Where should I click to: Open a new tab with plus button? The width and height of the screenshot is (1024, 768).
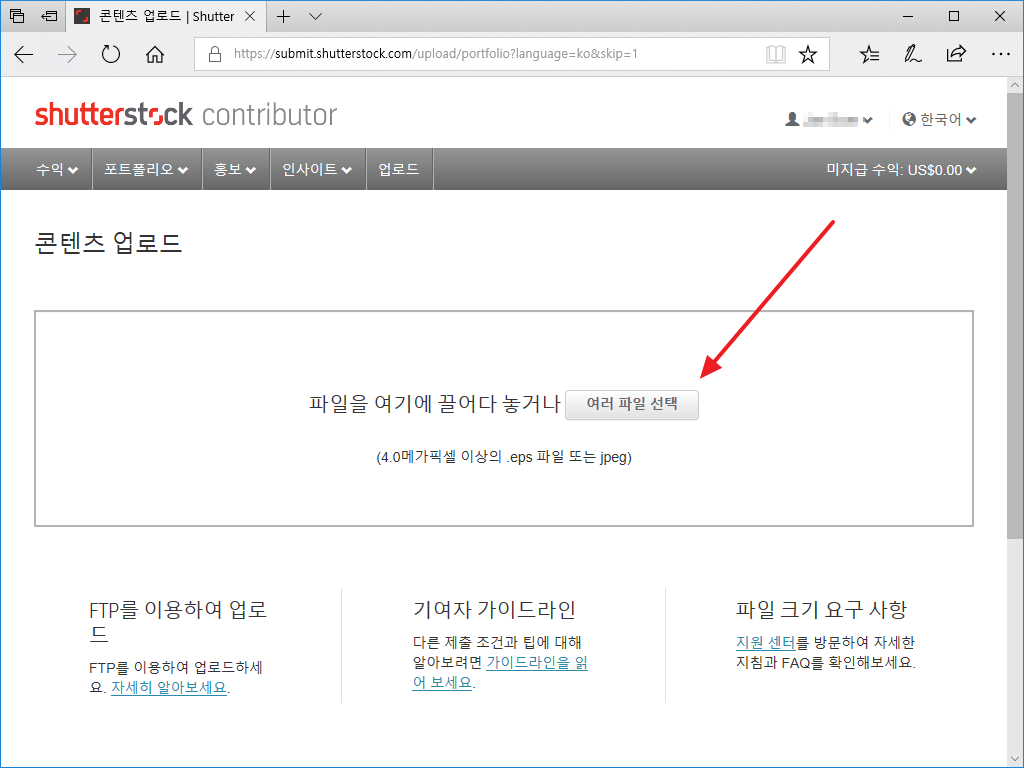pyautogui.click(x=284, y=16)
